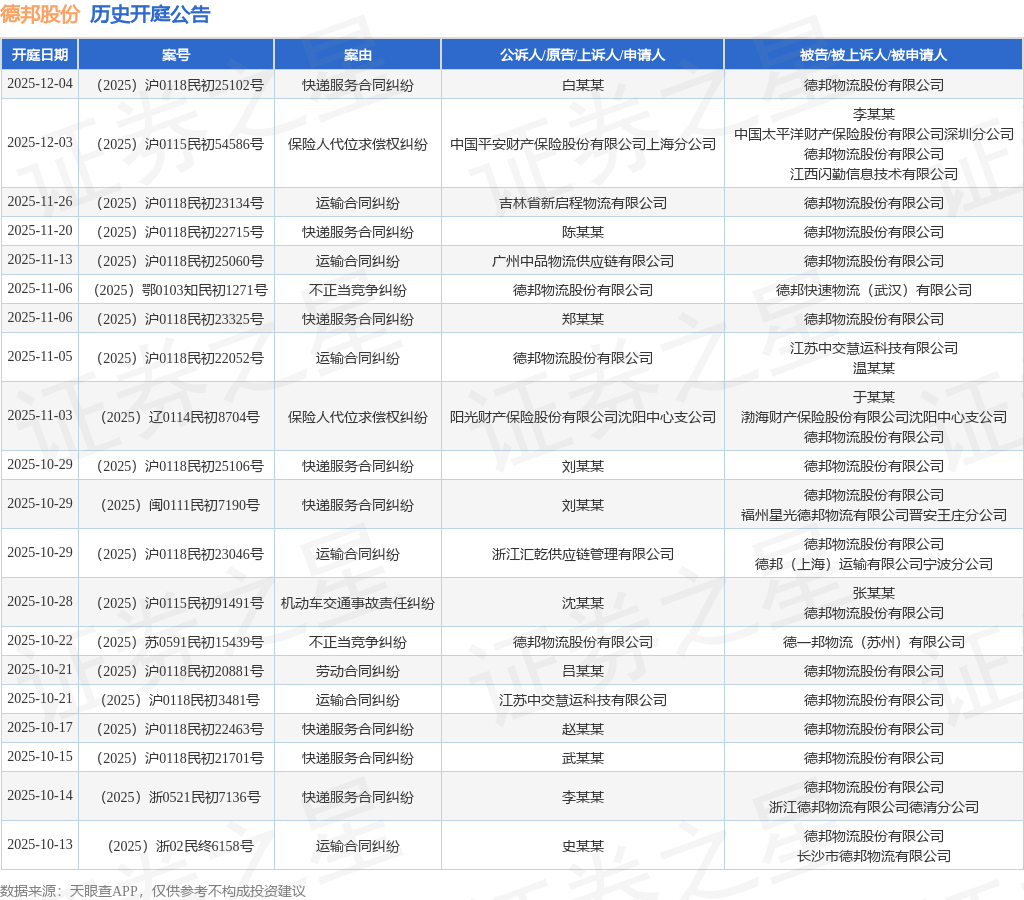Click date cell 2025-10-17
1024x900 pixels.
click(40, 728)
